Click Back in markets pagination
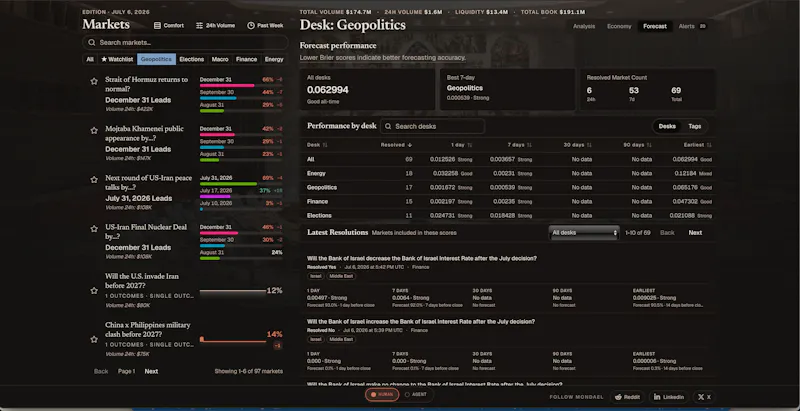800x411 pixels. coord(101,371)
